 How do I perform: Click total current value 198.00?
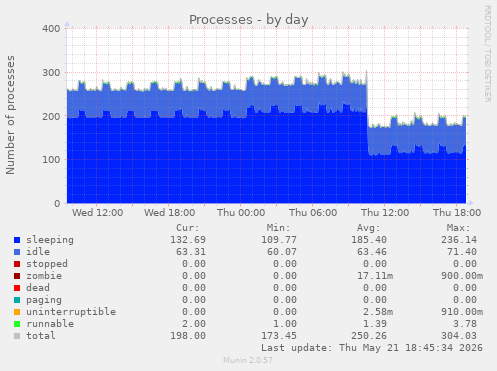tap(188, 336)
